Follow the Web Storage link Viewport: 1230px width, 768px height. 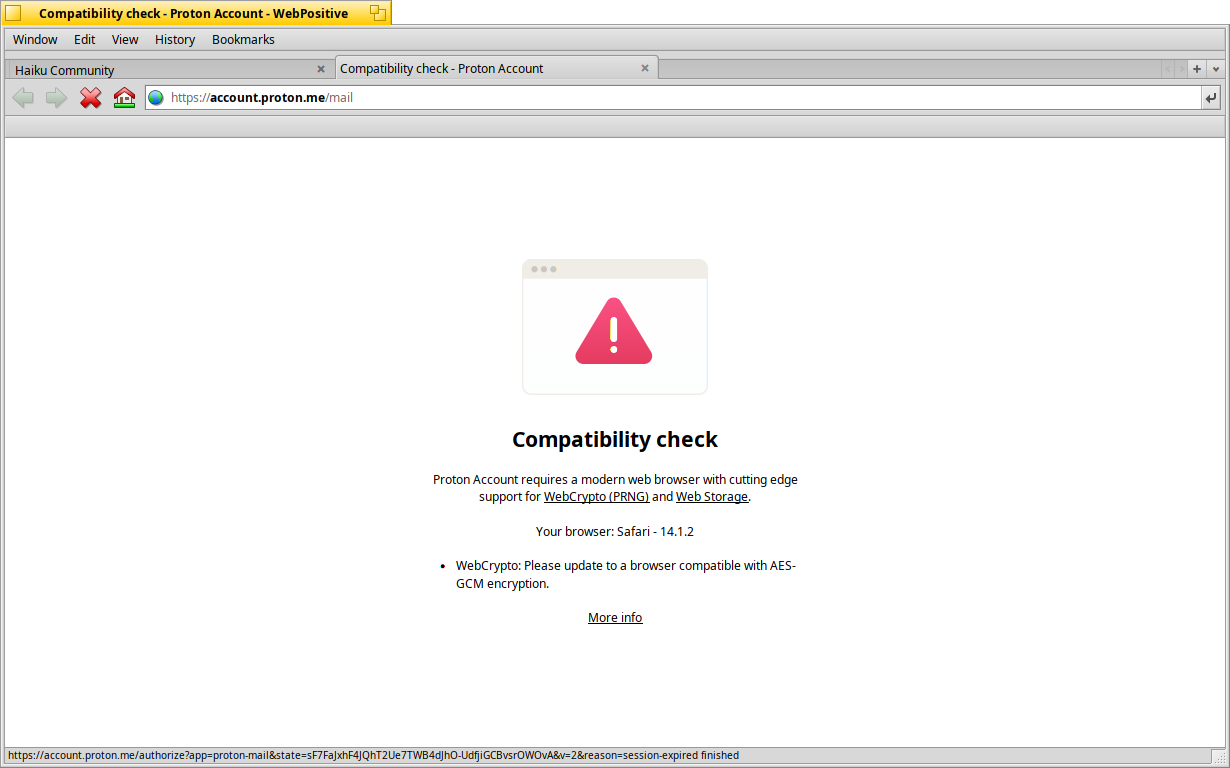click(712, 496)
